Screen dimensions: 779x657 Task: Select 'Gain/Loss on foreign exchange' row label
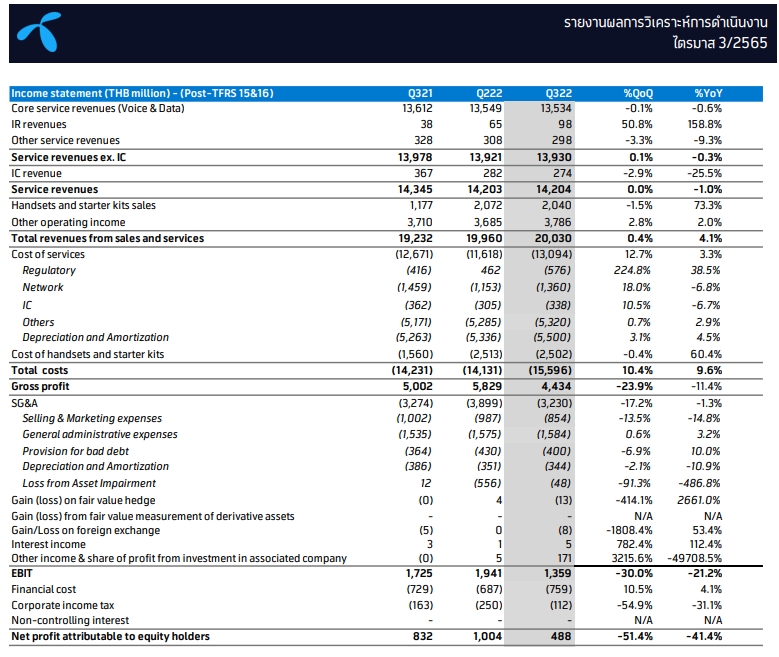pos(85,530)
